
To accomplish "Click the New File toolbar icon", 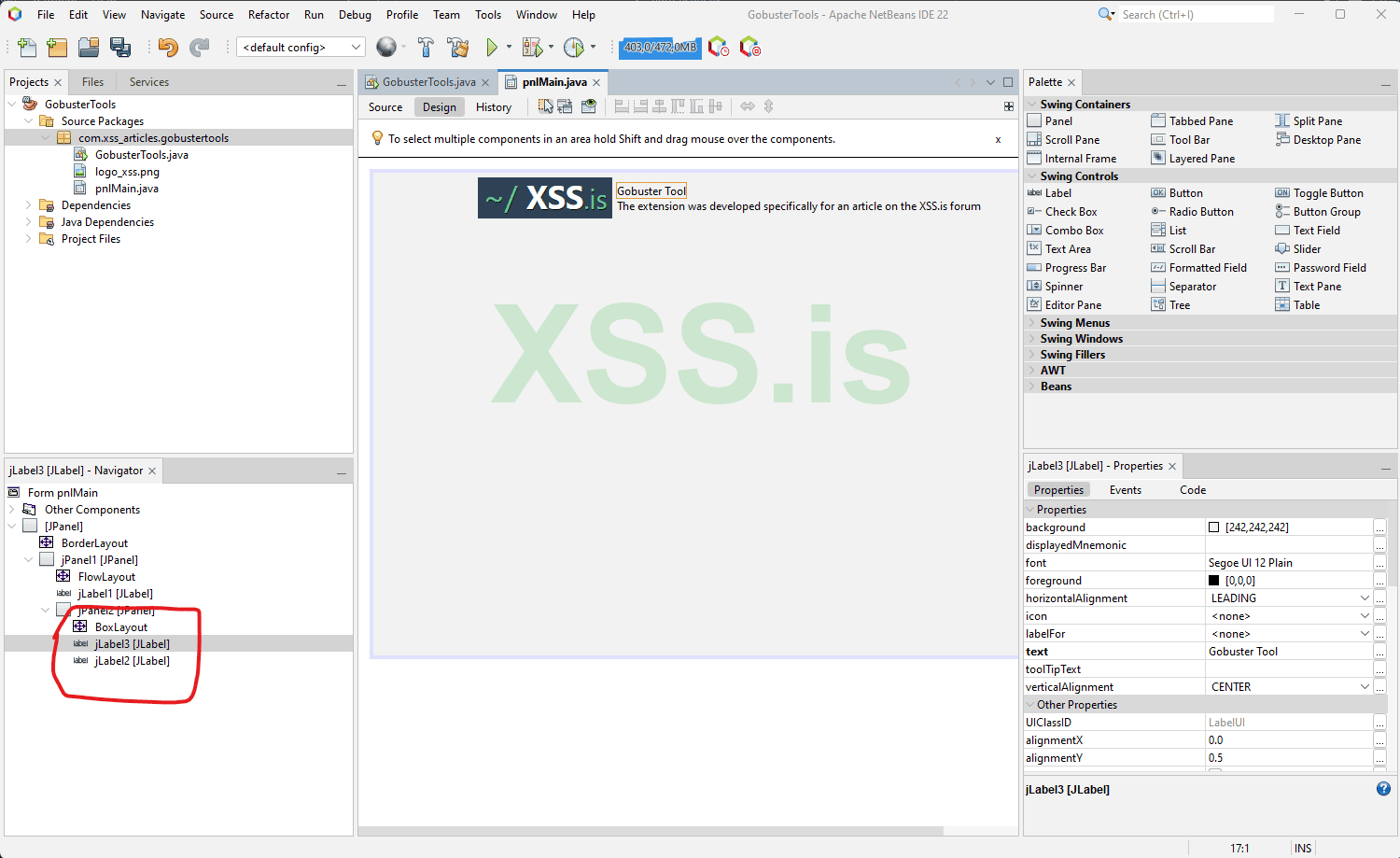I will click(27, 48).
